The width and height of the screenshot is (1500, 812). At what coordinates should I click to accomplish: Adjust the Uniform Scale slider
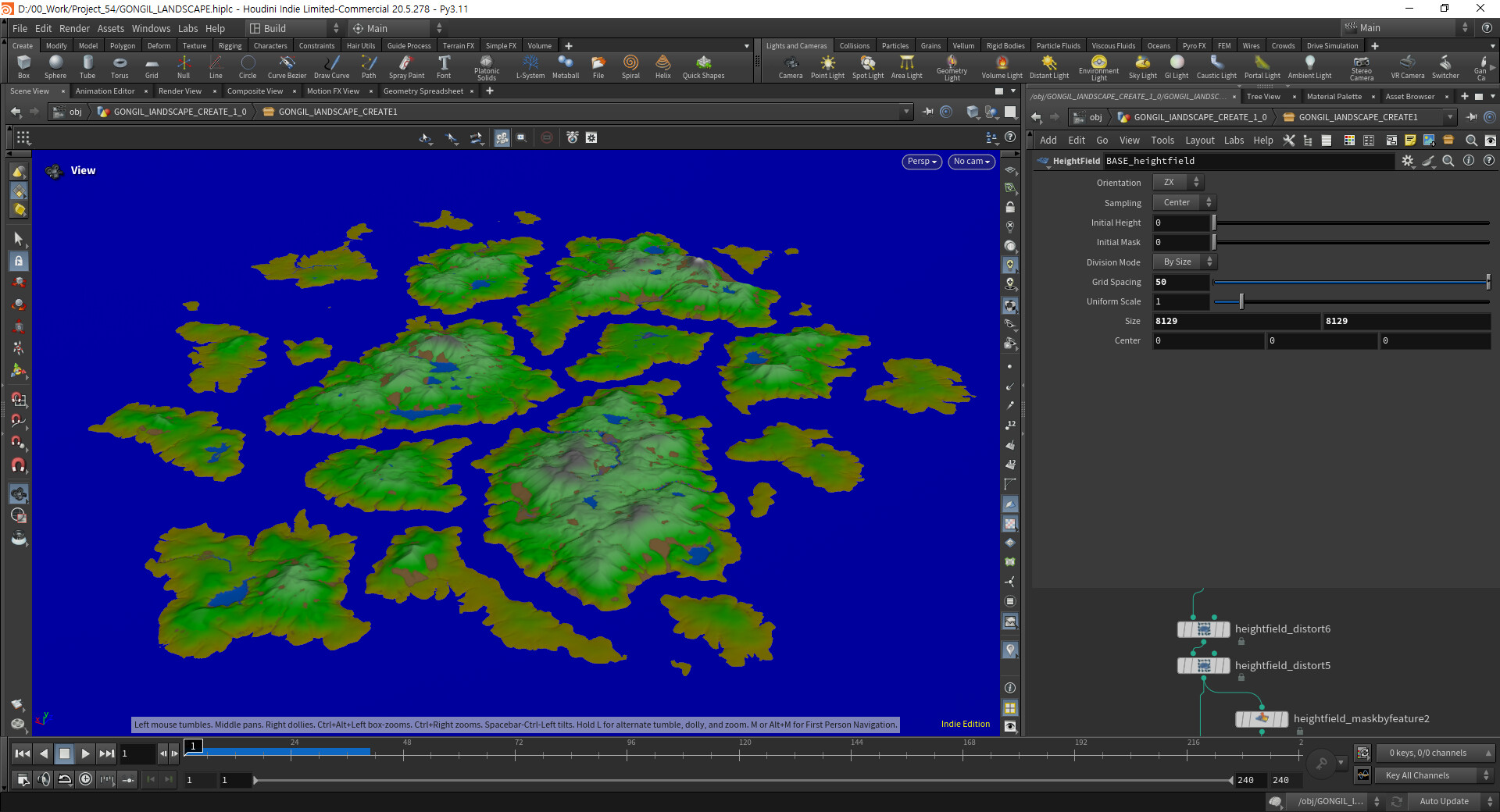tap(1241, 301)
